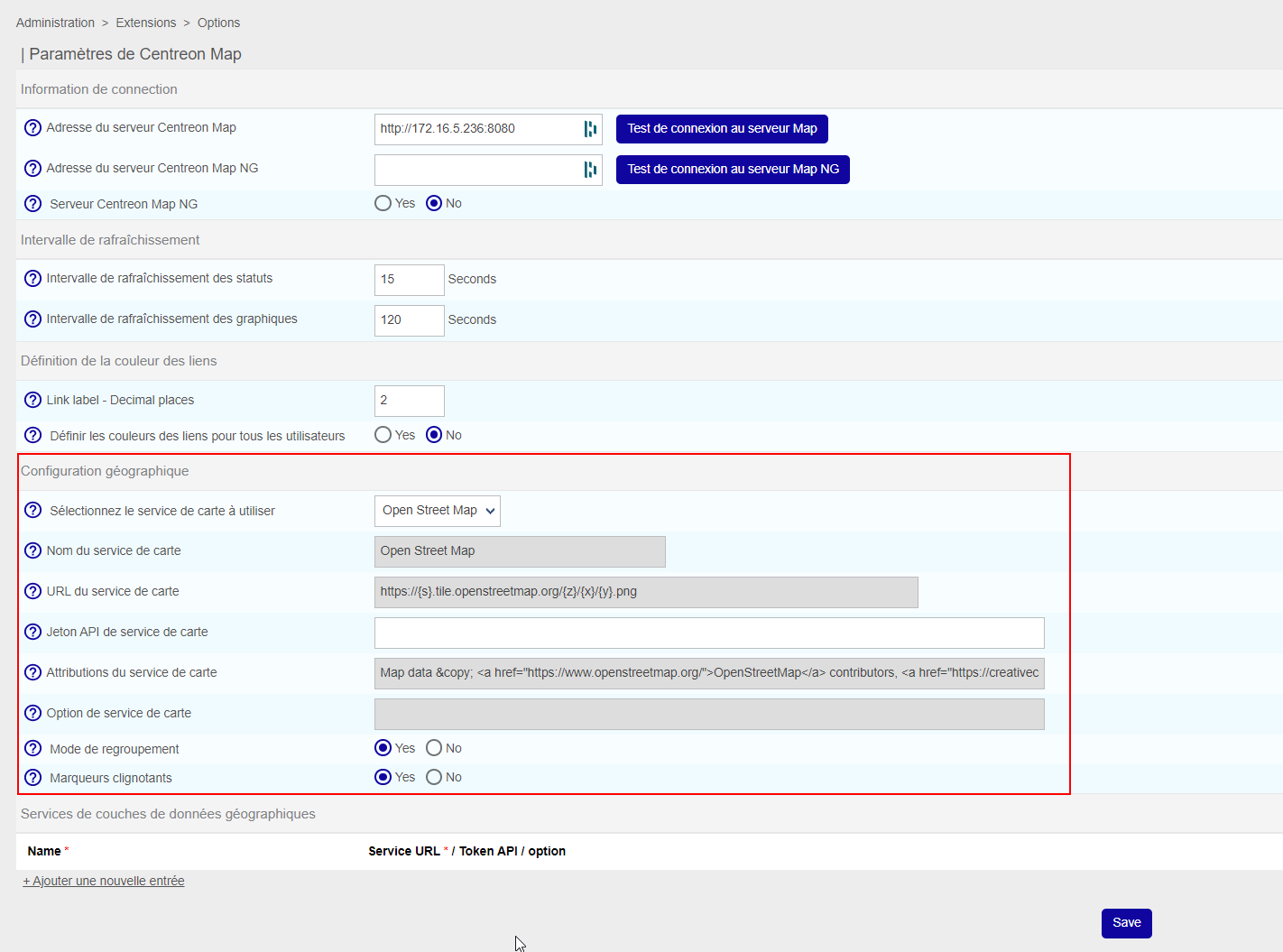Screen dimensions: 1283x952
Task: Click help icon beside Serveur Centreon Map NG
Action: (x=32, y=204)
